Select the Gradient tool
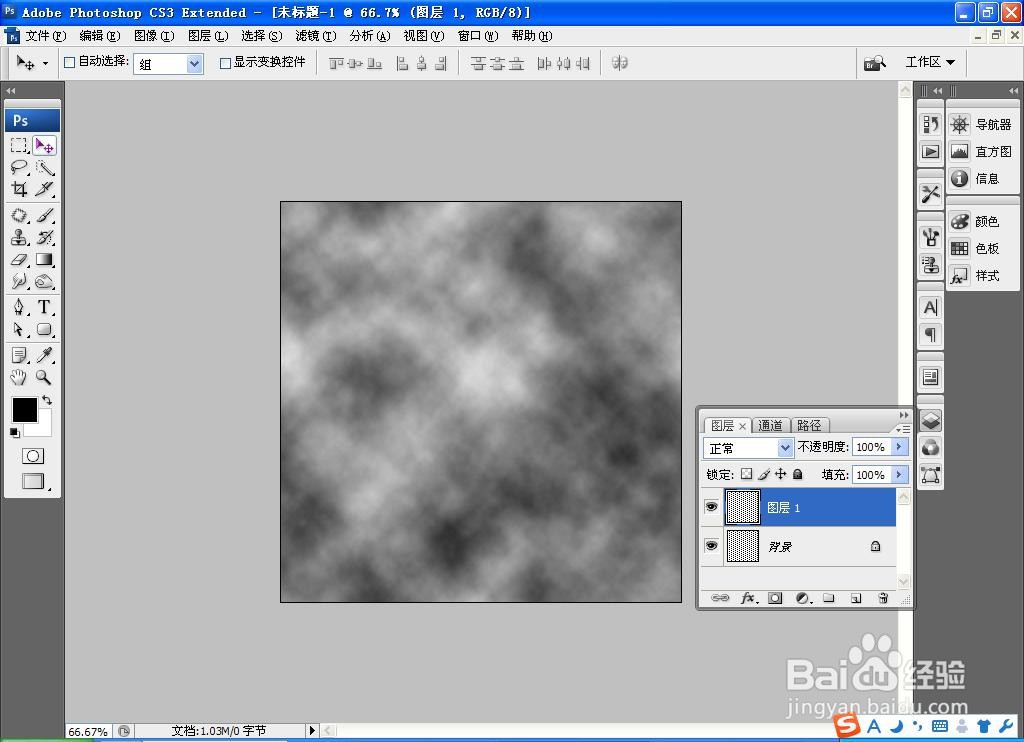The width and height of the screenshot is (1024, 742). pyautogui.click(x=44, y=259)
